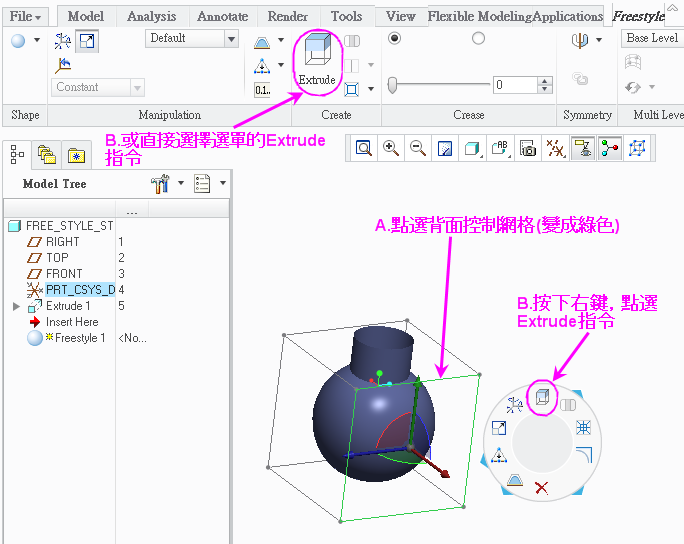The height and width of the screenshot is (544, 684).
Task: Click the Edge Split triangle icon in the ribbon
Action: [x=262, y=66]
